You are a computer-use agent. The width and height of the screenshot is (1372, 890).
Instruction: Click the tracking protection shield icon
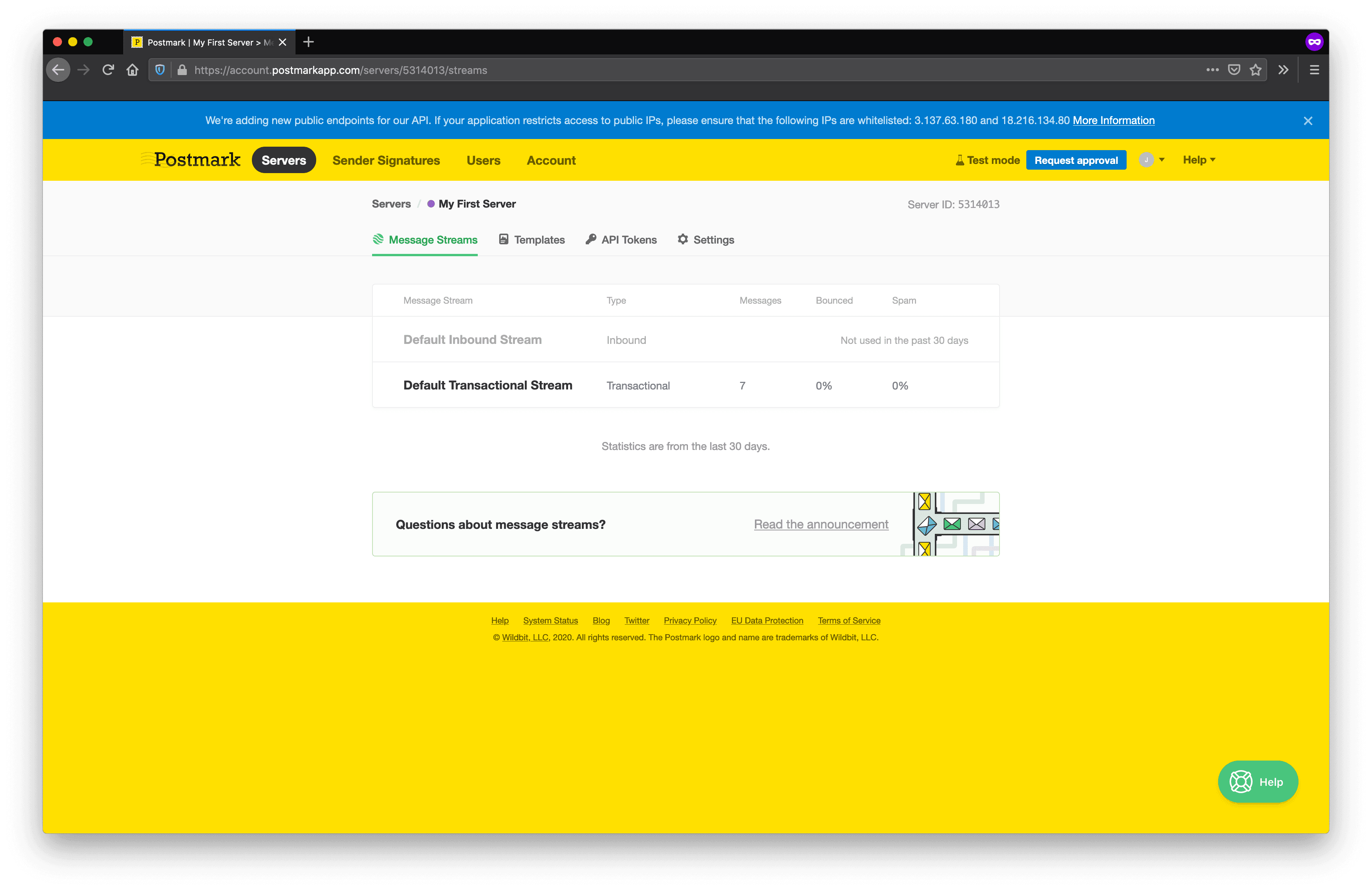[160, 70]
